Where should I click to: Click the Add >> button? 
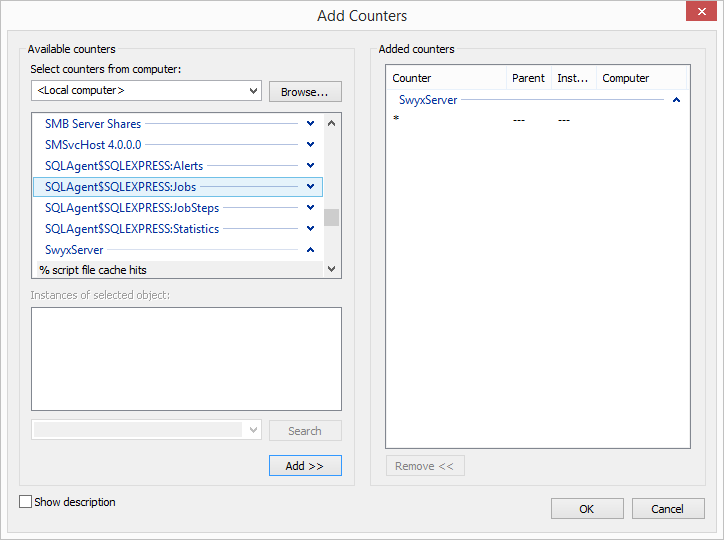[x=305, y=466]
